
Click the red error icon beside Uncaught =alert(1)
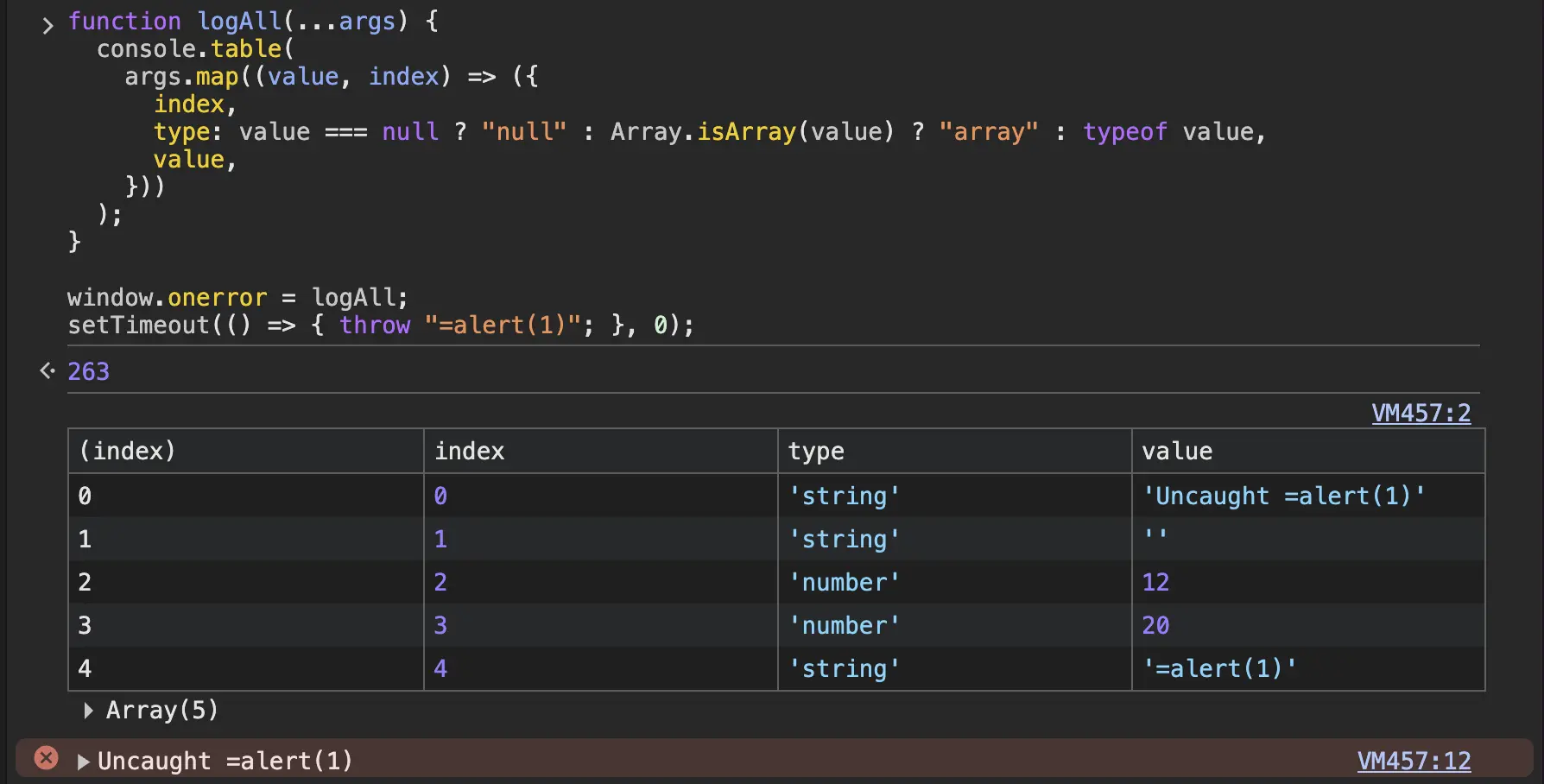coord(46,758)
